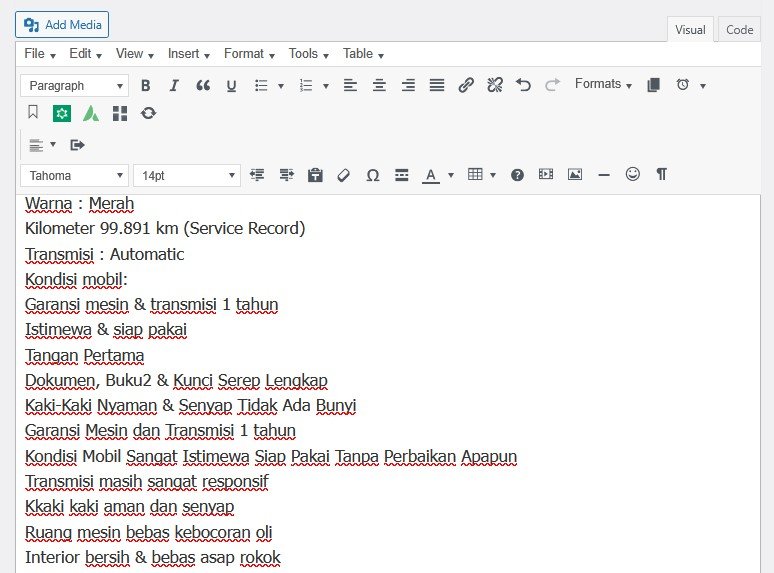Click the Add Media button
774x573 pixels.
tap(62, 25)
